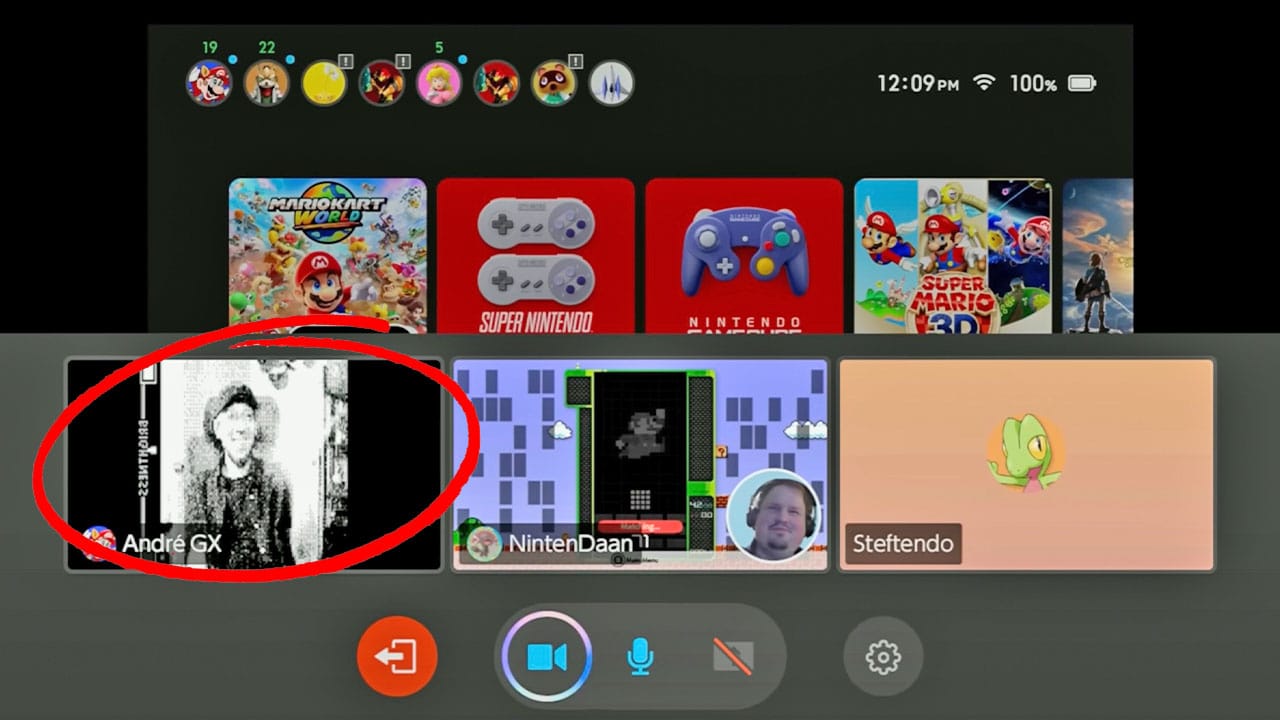Open the Nintendo GameCube classics tile
The image size is (1280, 720).
(x=744, y=256)
